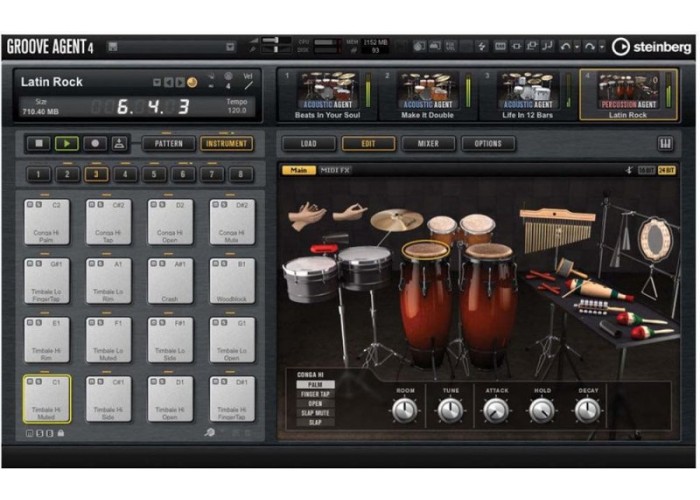The image size is (700, 500).
Task: Select the Beats In Your Soul kit slot
Action: click(328, 95)
